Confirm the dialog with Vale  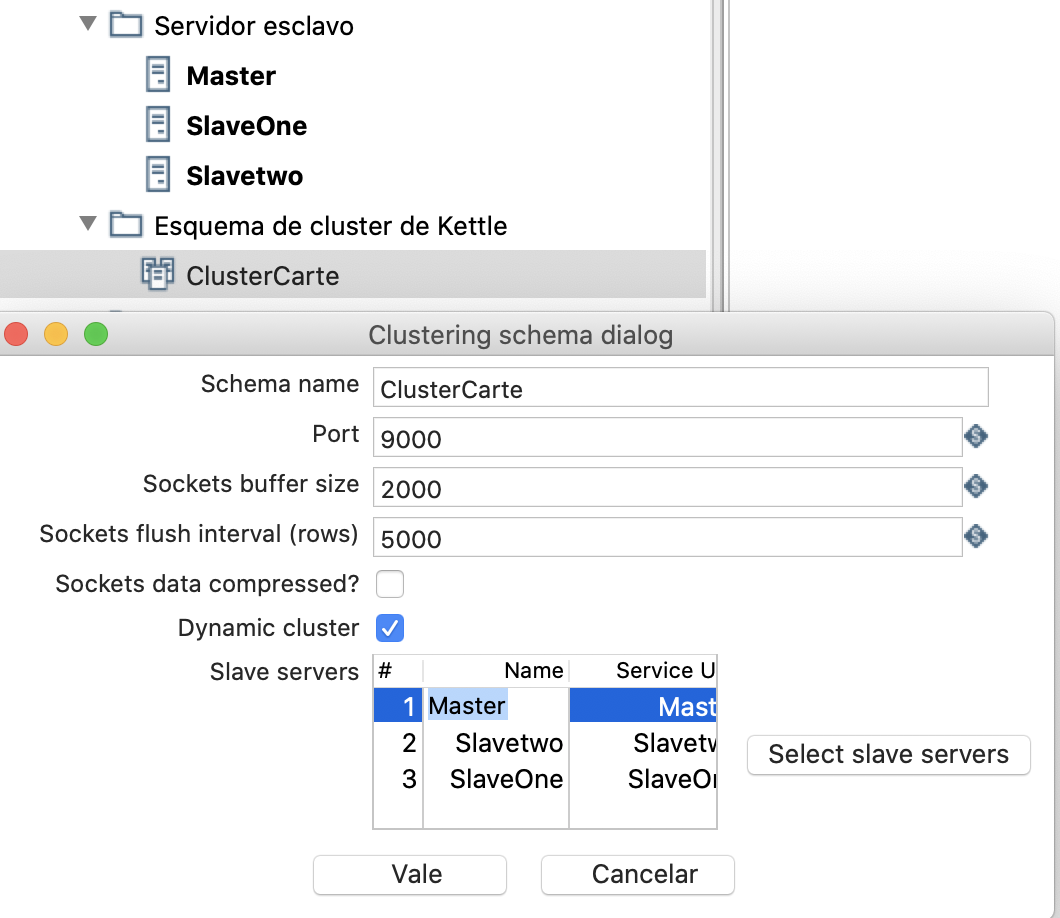pos(409,874)
